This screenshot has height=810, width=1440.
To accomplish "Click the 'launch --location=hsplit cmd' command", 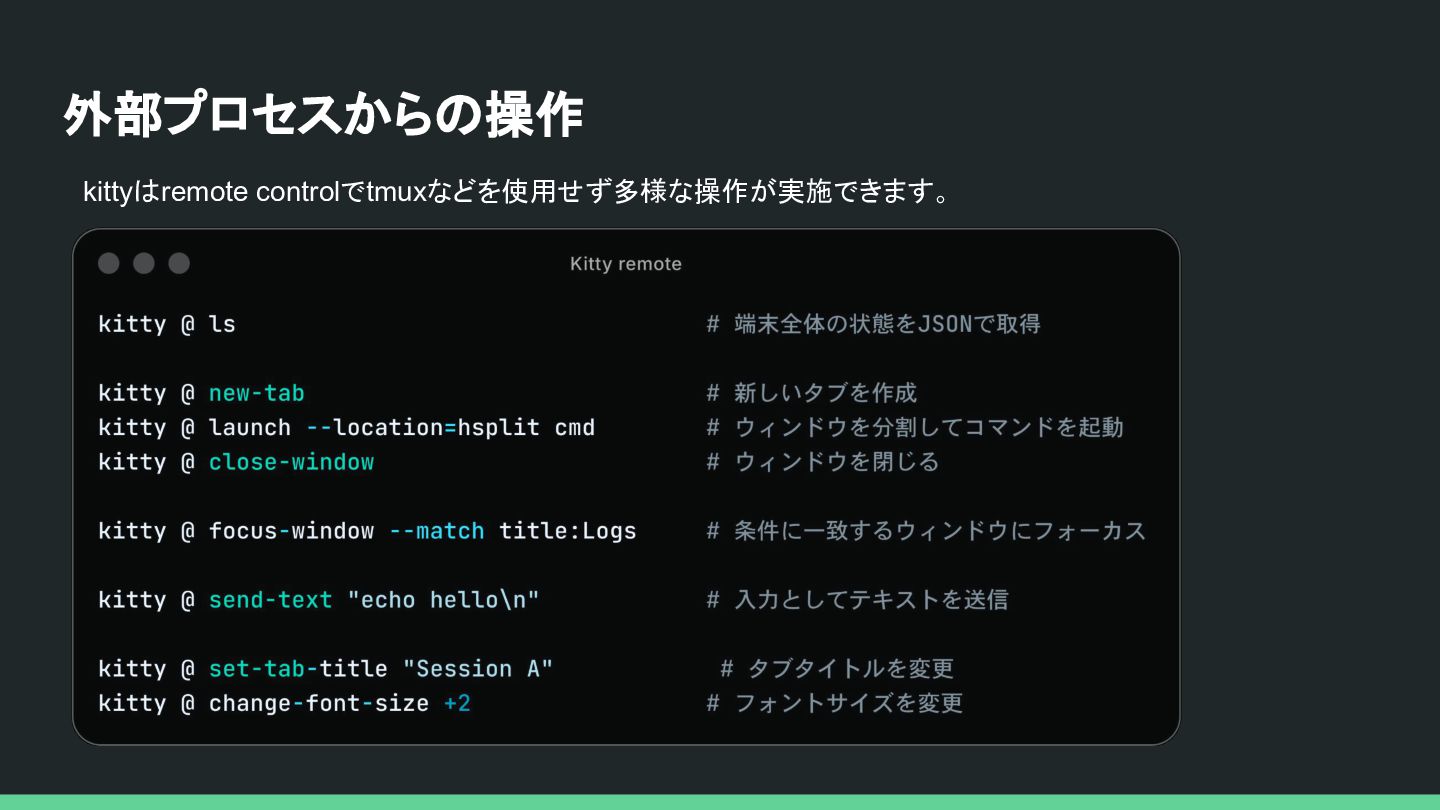I will tap(402, 428).
